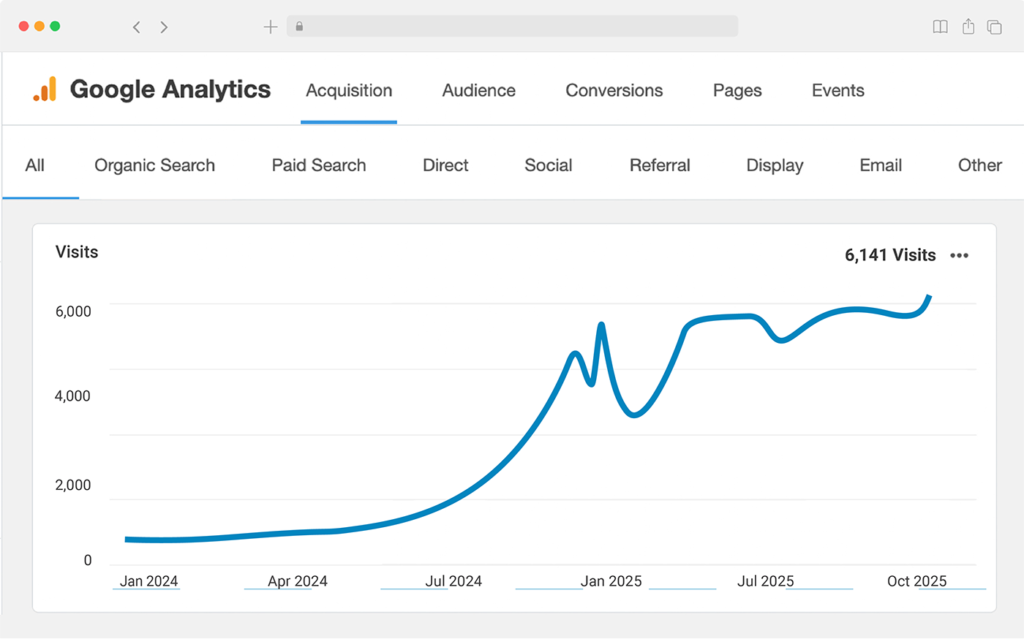Click the browser address bar
This screenshot has width=1024, height=639.
520,27
